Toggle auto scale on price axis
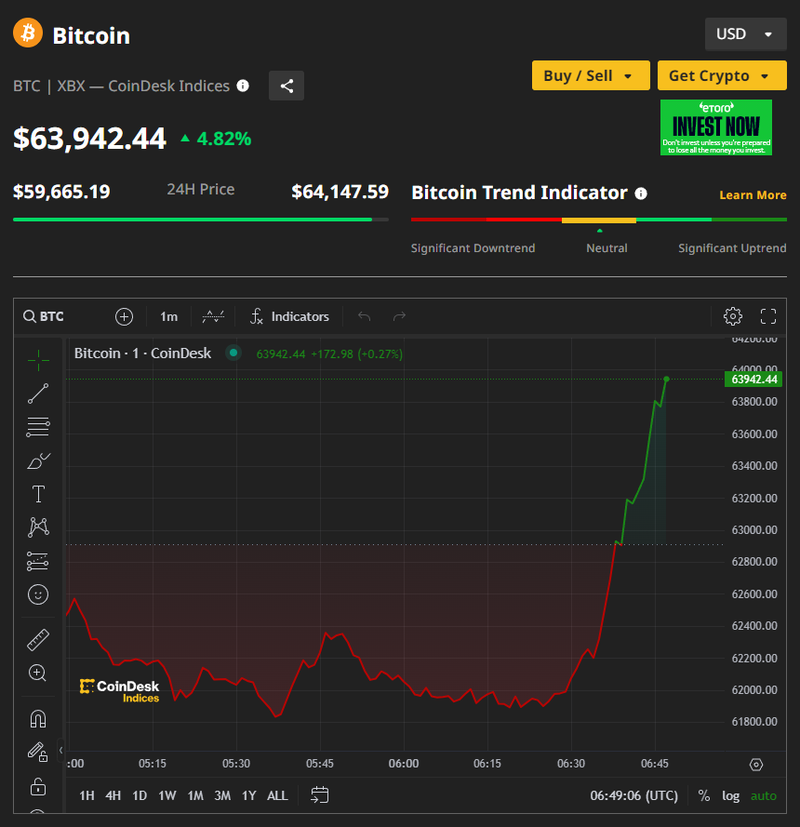Viewport: 800px width, 827px height. tap(763, 796)
